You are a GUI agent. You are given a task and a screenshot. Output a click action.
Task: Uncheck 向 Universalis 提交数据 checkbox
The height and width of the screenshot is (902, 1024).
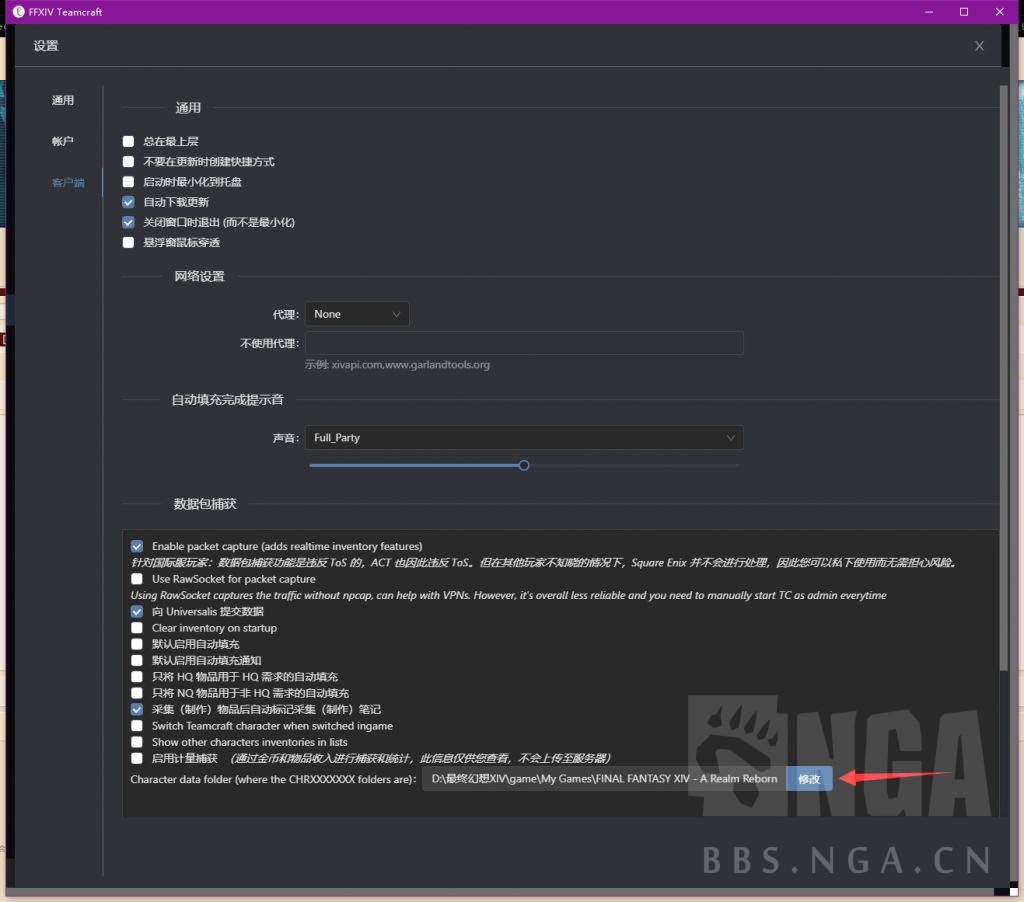(136, 611)
